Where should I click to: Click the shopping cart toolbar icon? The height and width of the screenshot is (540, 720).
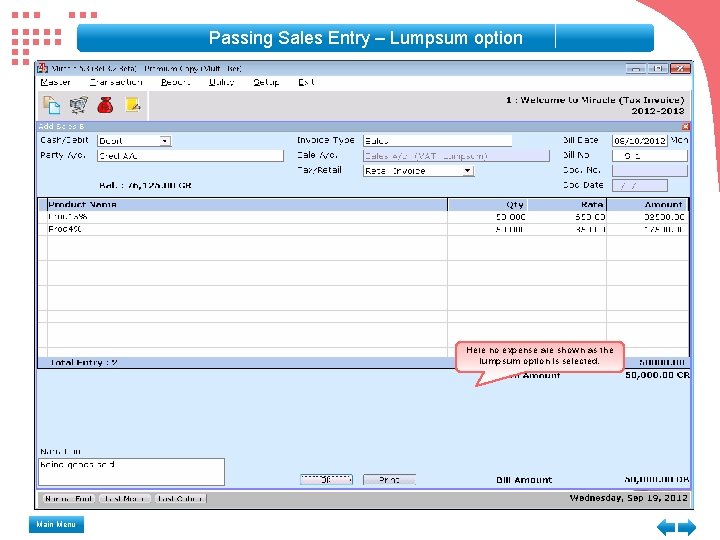tap(79, 105)
